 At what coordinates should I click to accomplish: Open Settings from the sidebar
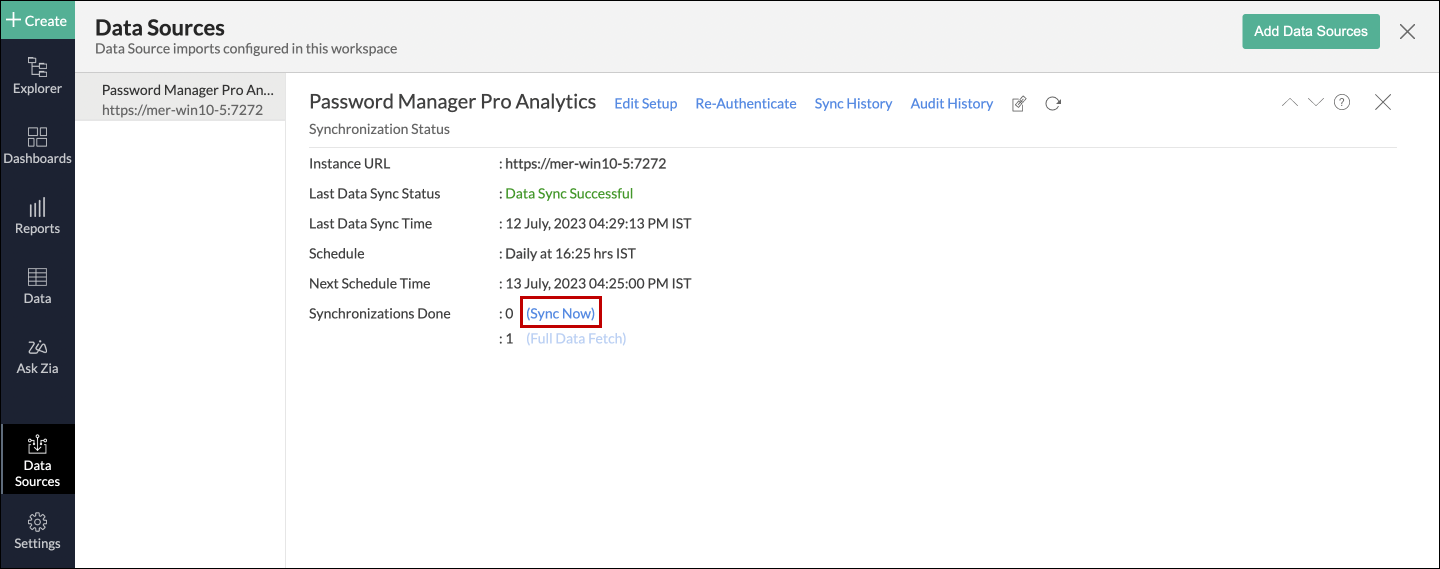pos(37,531)
